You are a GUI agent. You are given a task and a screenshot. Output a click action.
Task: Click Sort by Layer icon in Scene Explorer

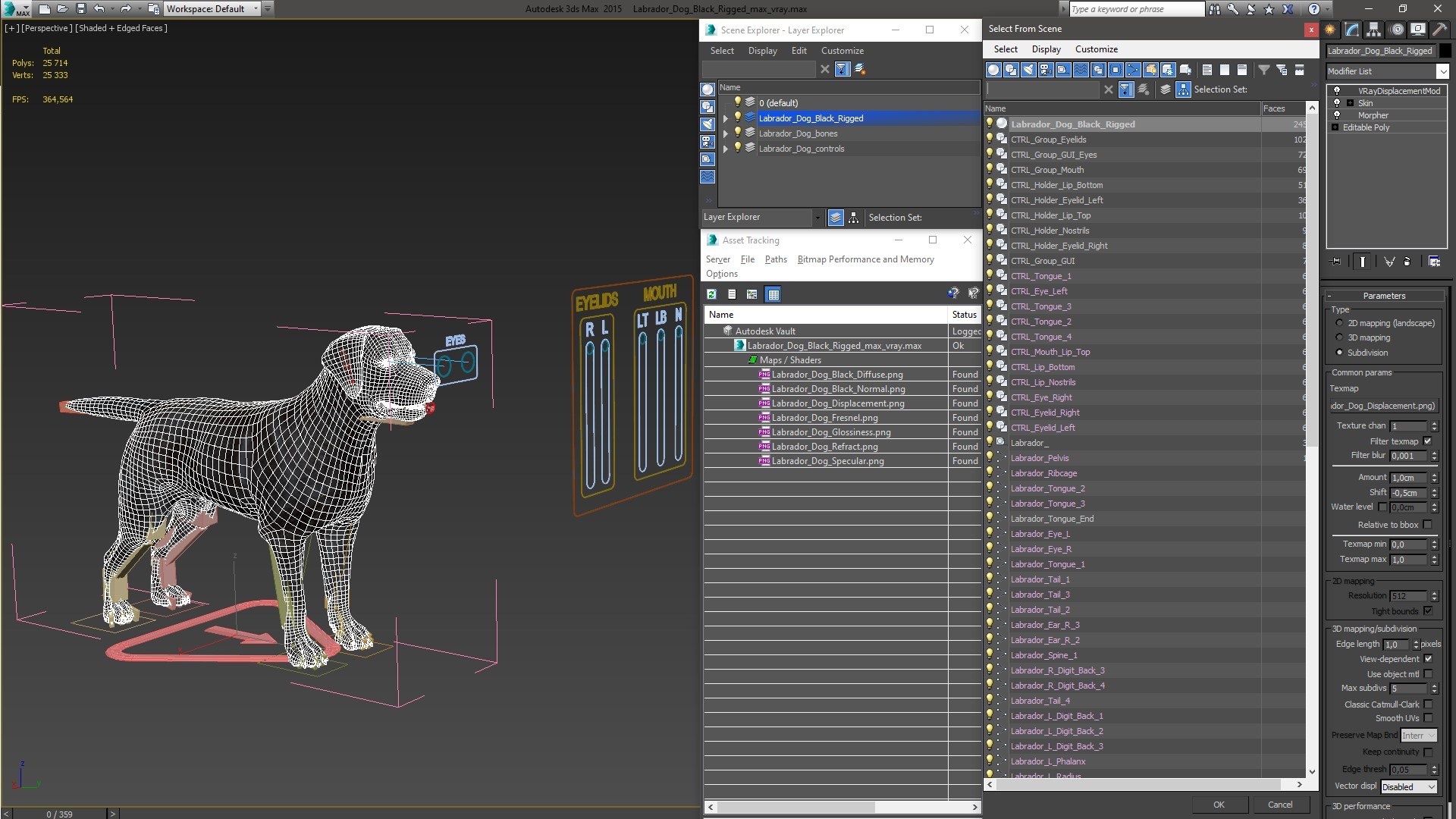click(x=836, y=218)
